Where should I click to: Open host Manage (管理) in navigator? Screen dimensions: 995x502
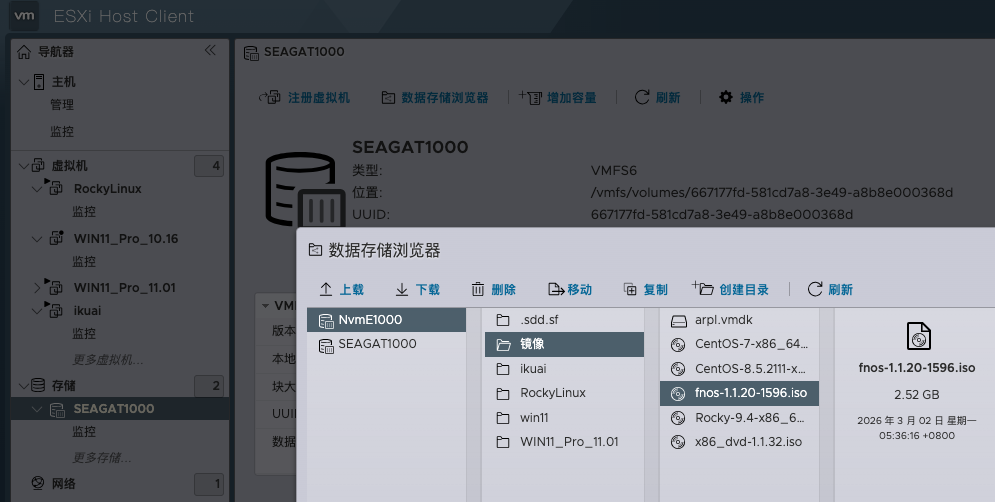click(62, 105)
